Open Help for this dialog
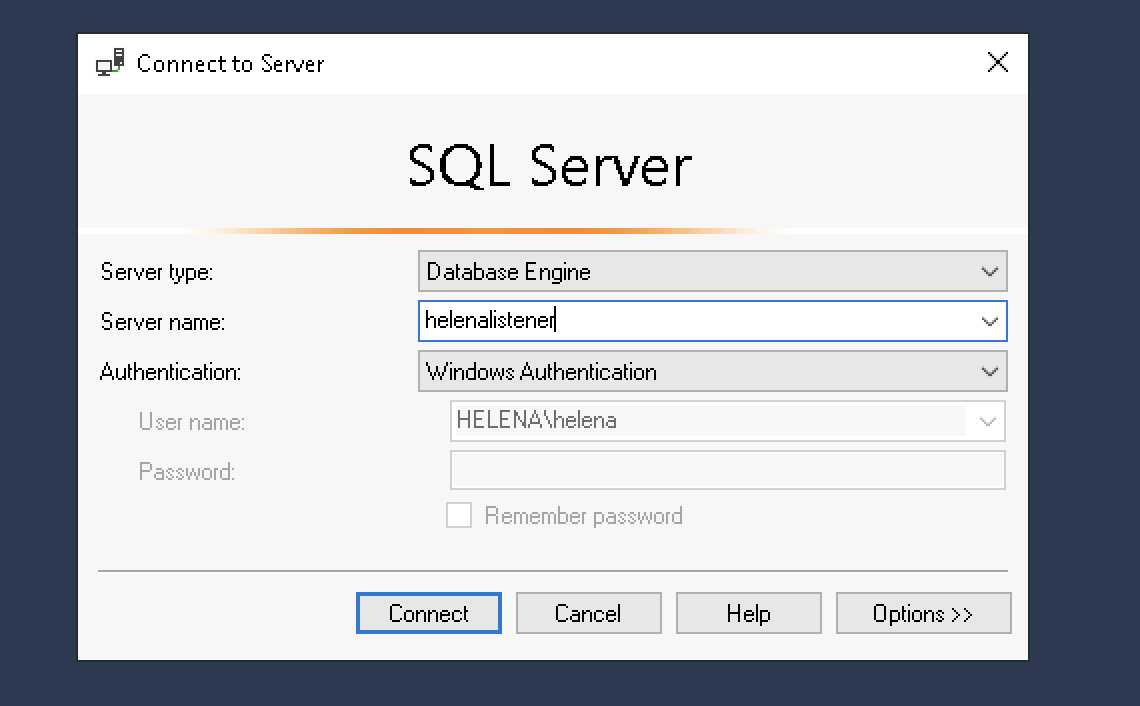Image resolution: width=1140 pixels, height=706 pixels. (748, 614)
